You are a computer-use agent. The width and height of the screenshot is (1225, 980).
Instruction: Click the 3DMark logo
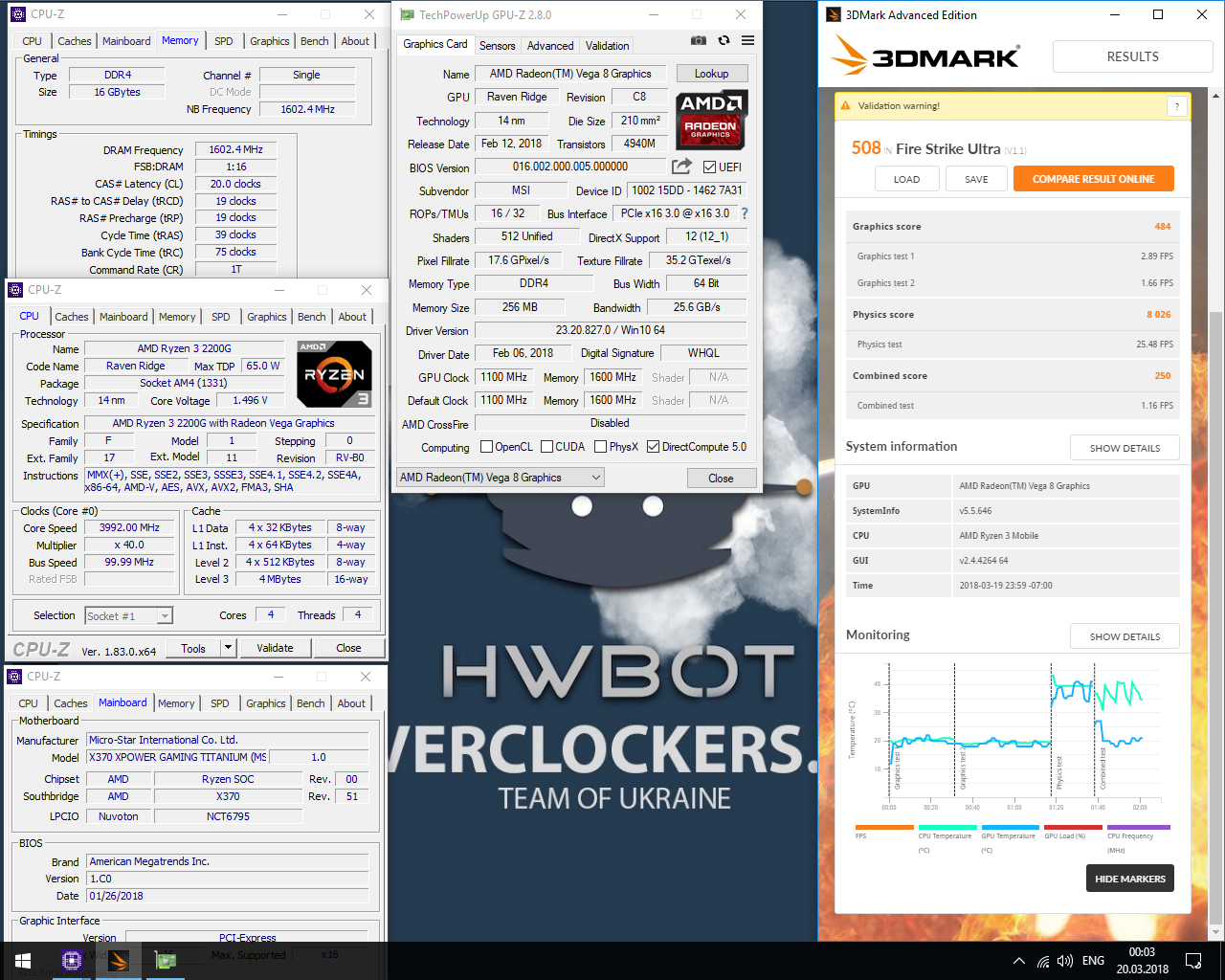[x=924, y=56]
